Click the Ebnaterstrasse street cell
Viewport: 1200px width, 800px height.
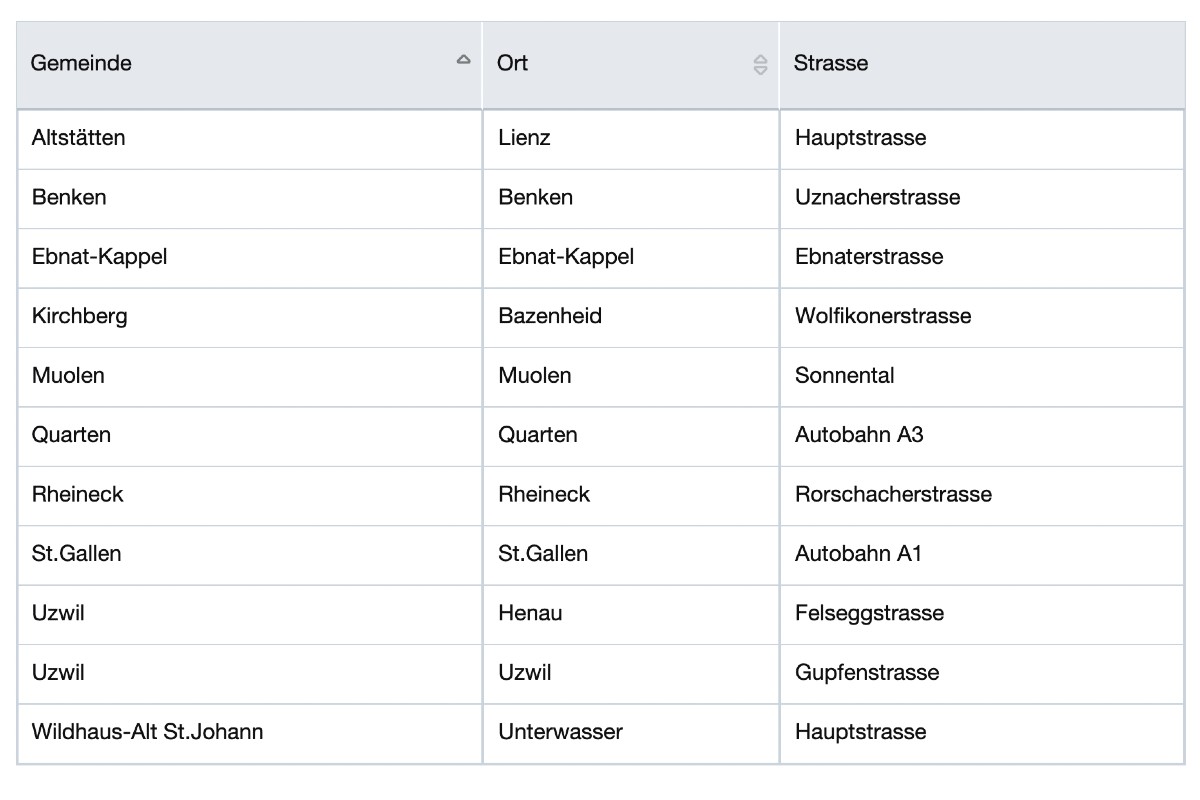click(868, 257)
